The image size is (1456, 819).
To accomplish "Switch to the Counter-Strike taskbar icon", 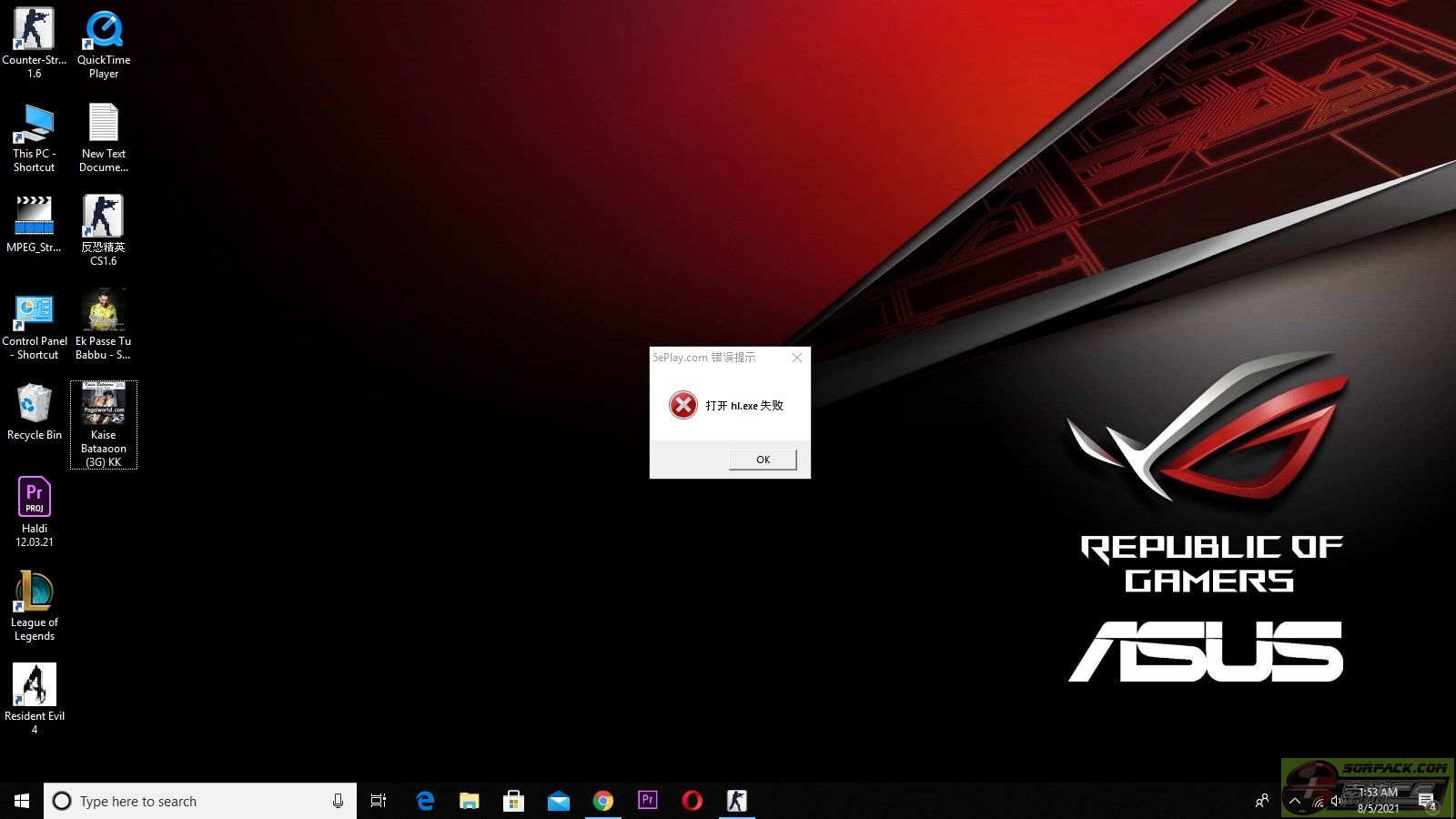I will (737, 801).
